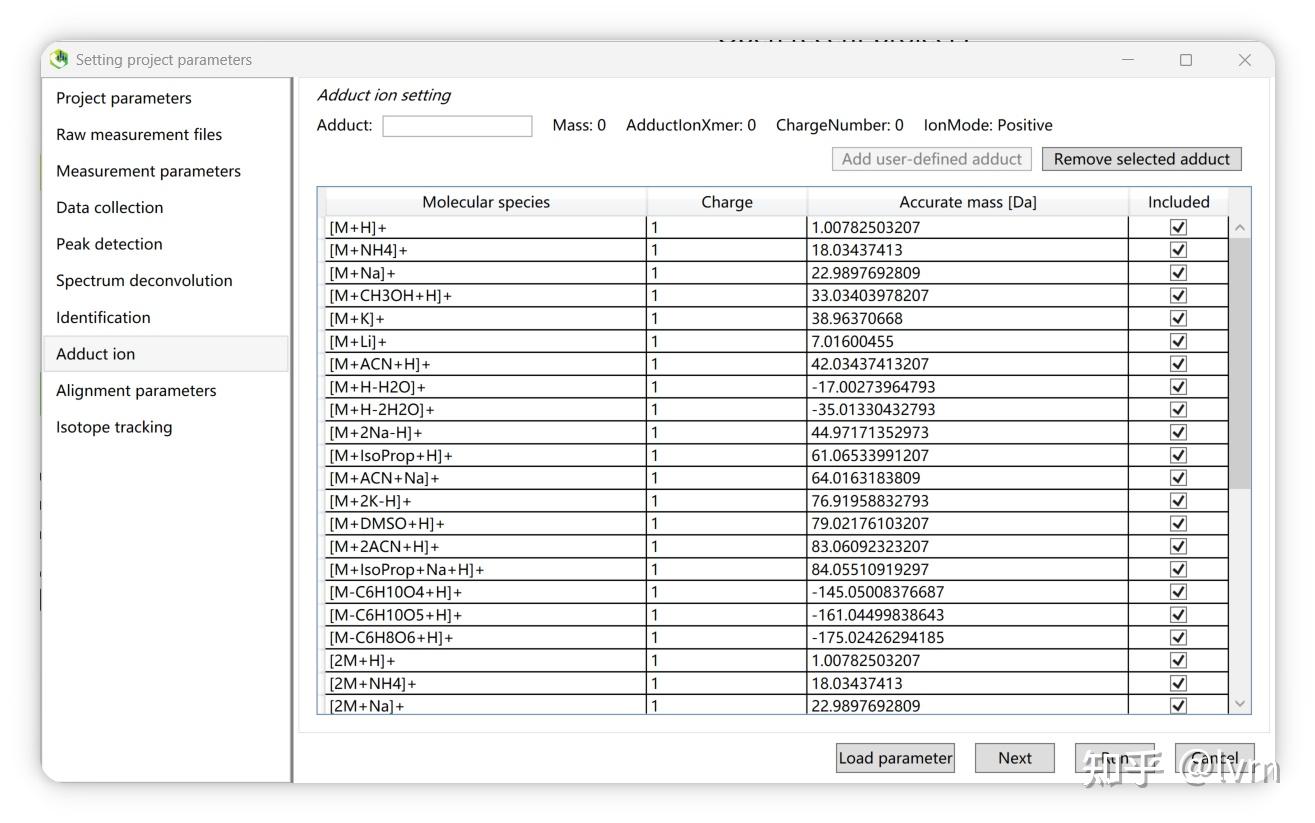Image resolution: width=1315 pixels, height=823 pixels.
Task: Click the MS-DIAL app icon in title bar
Action: [61, 60]
